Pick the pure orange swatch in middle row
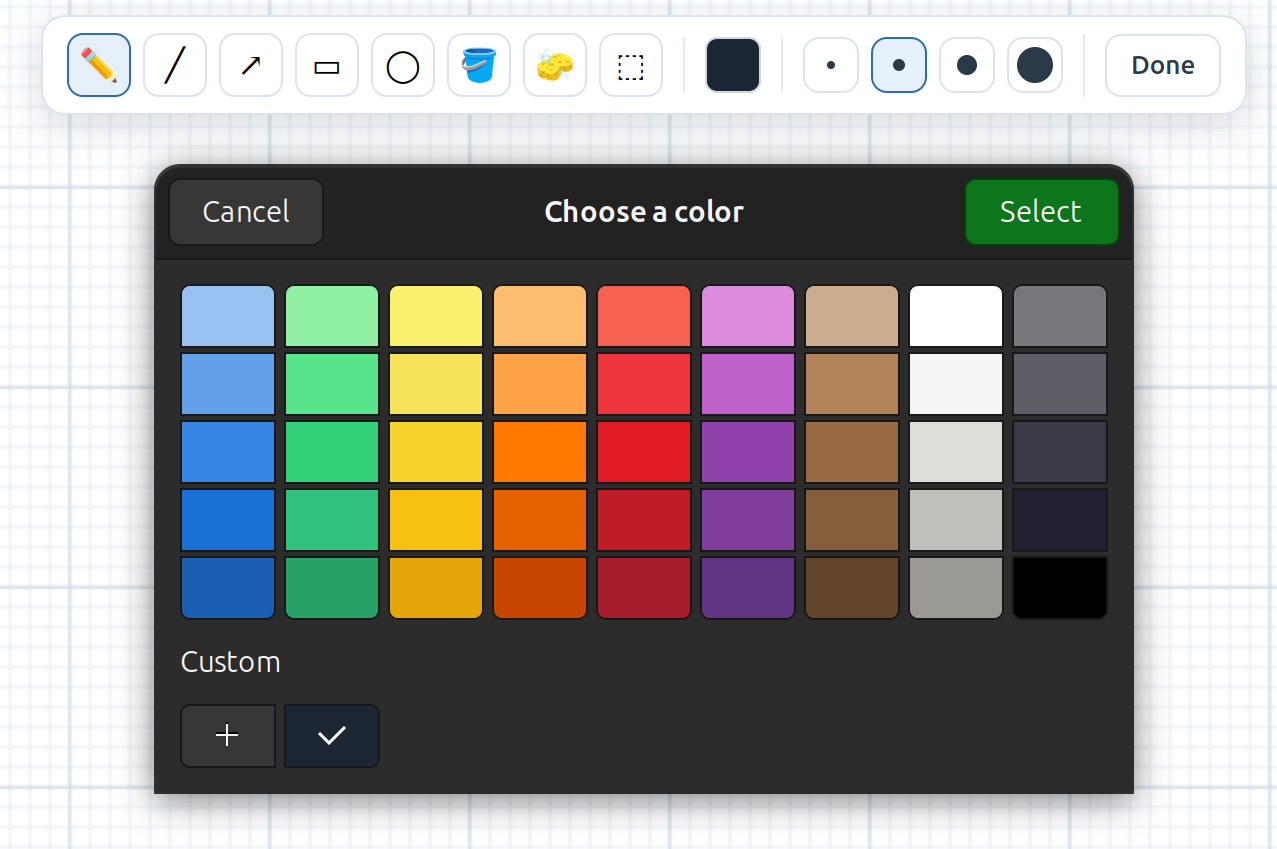The image size is (1277, 849). click(540, 452)
